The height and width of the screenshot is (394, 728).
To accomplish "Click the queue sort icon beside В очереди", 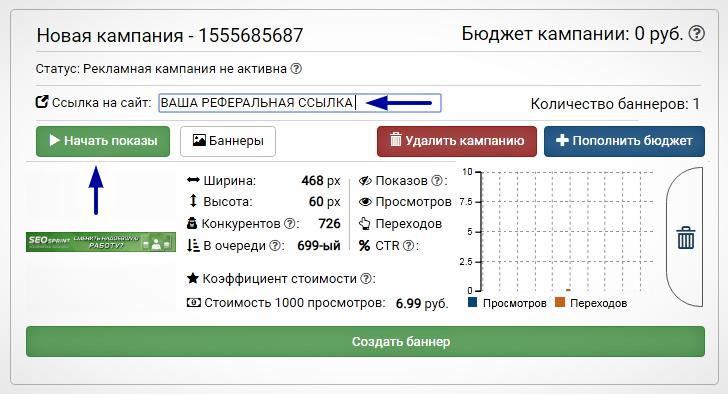I will [x=193, y=245].
